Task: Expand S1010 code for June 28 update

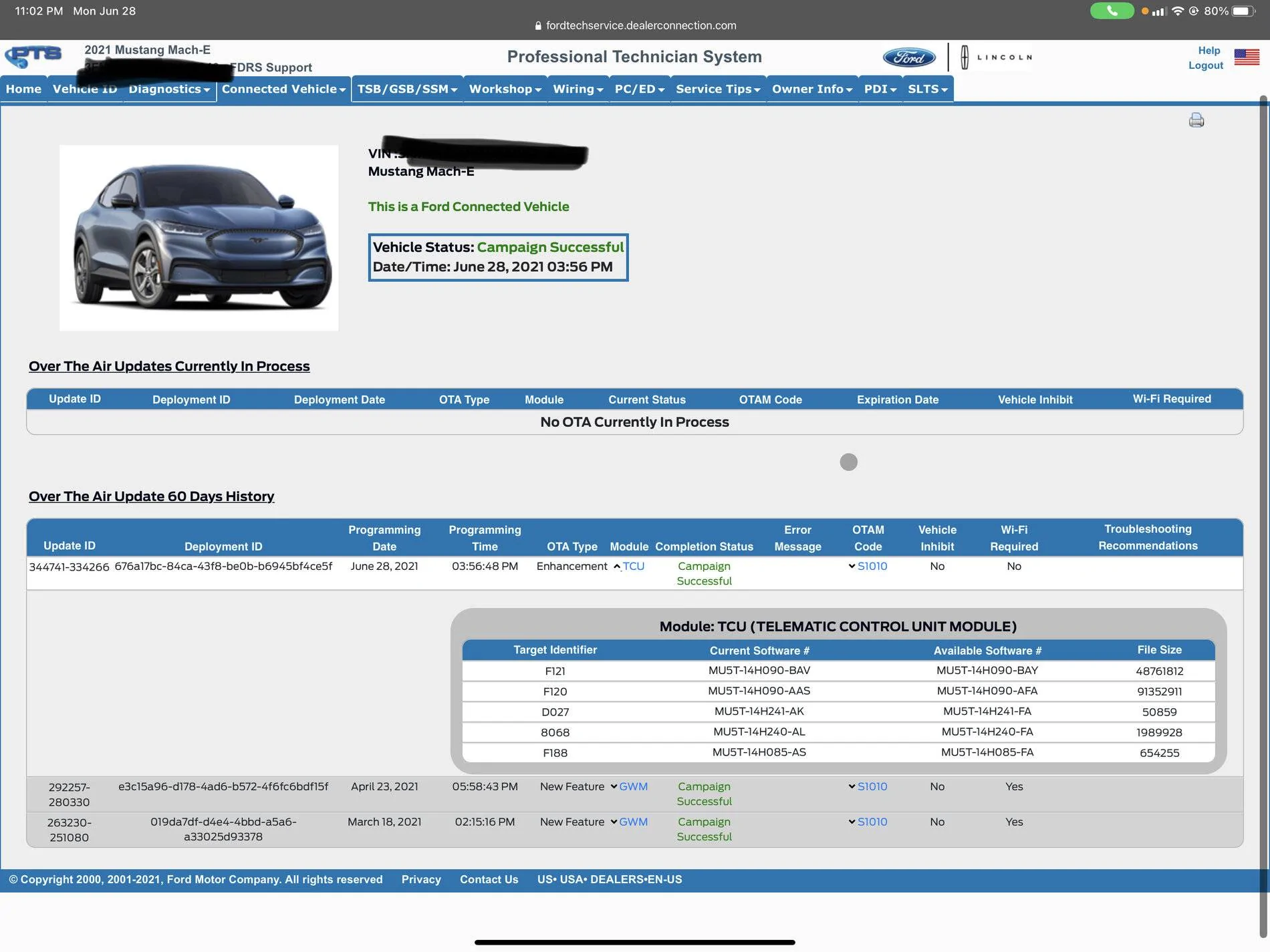Action: click(x=852, y=566)
